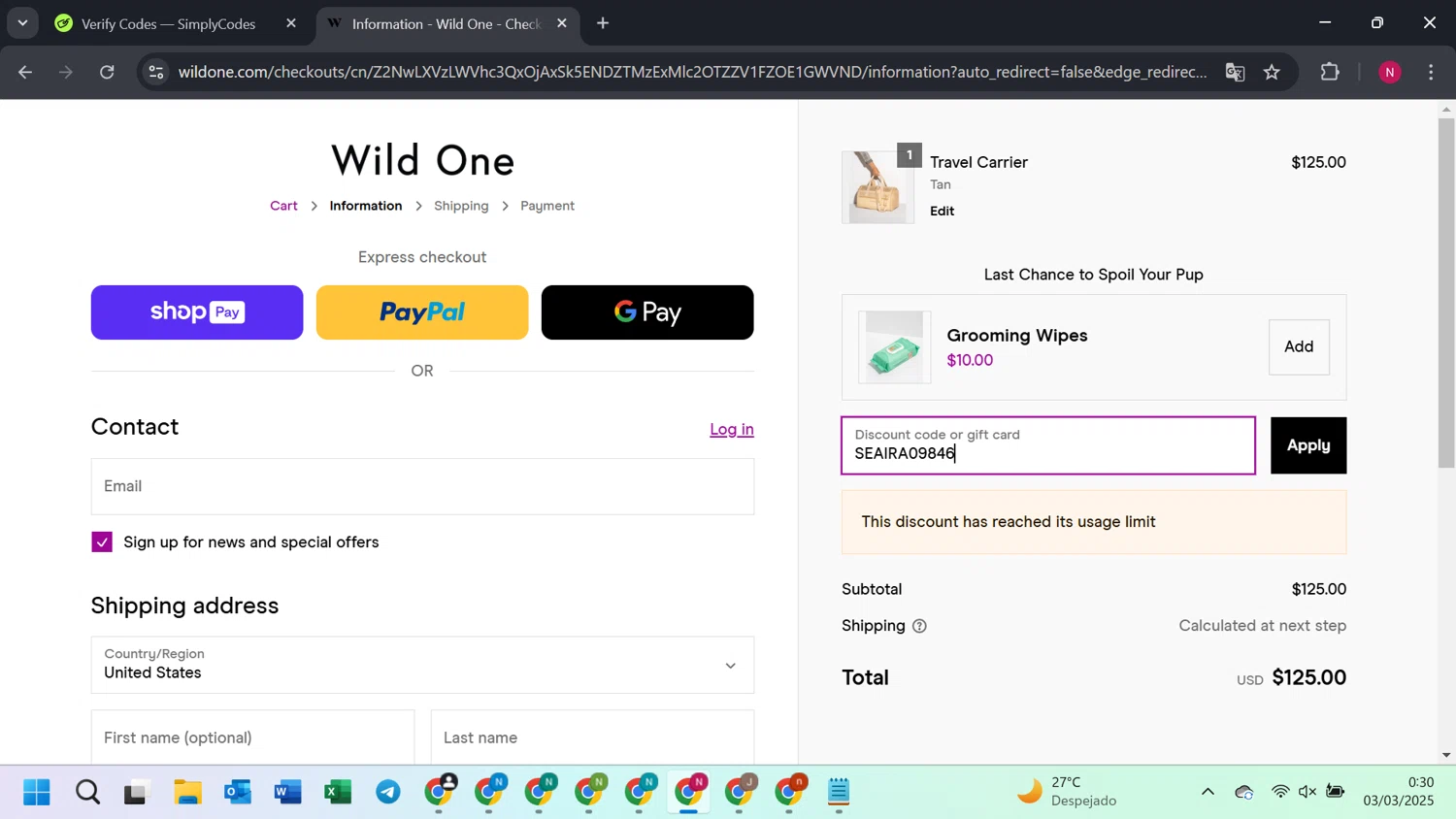Click the Email input field
The height and width of the screenshot is (819, 1456).
pos(422,486)
